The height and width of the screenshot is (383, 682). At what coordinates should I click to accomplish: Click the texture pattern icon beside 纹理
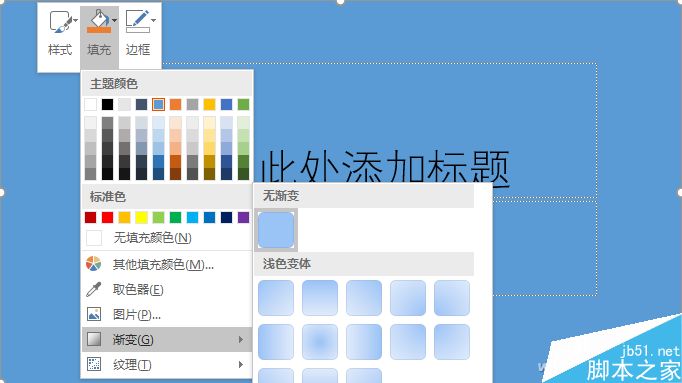(x=94, y=364)
